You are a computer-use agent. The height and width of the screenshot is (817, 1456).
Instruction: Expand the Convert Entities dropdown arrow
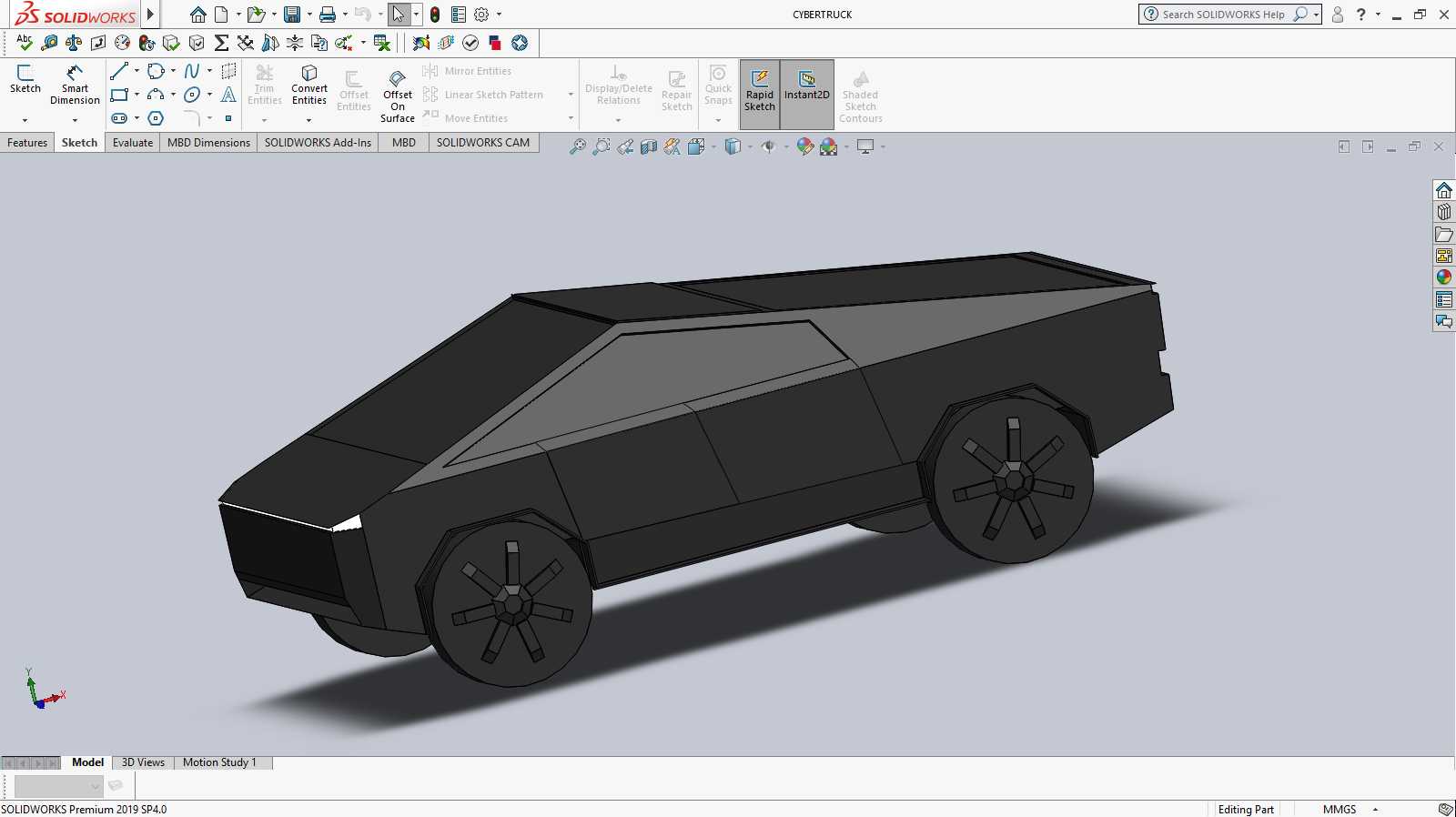[x=309, y=120]
